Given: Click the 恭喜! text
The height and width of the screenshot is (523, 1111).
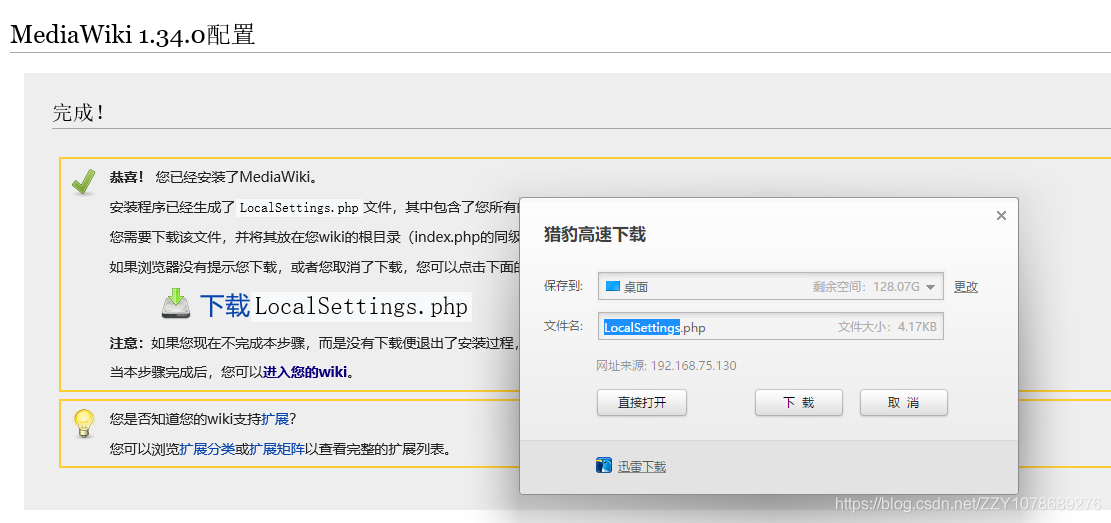Looking at the screenshot, I should (127, 176).
